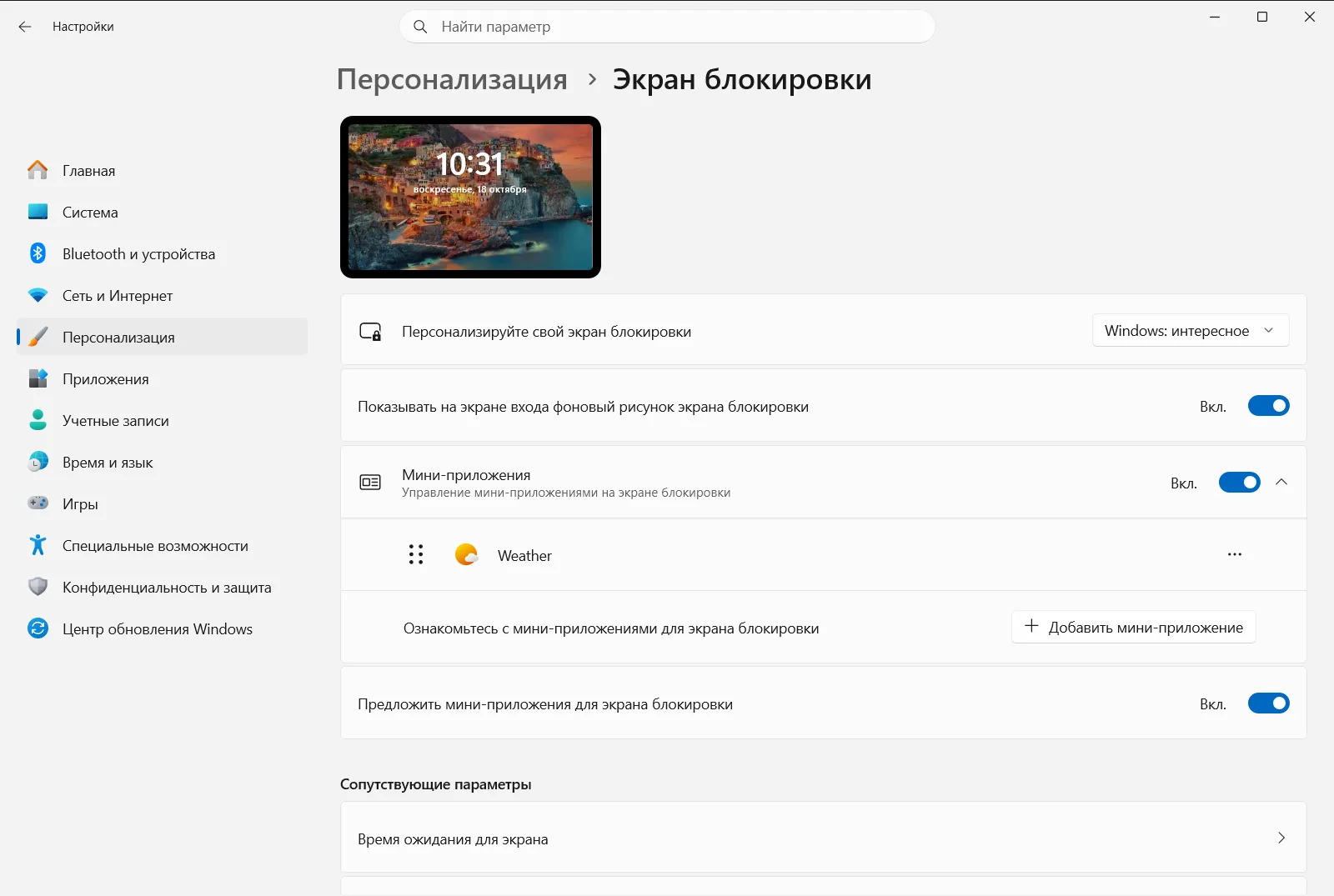Click Сопутствующие параметры heading
1334x896 pixels.
pyautogui.click(x=435, y=784)
